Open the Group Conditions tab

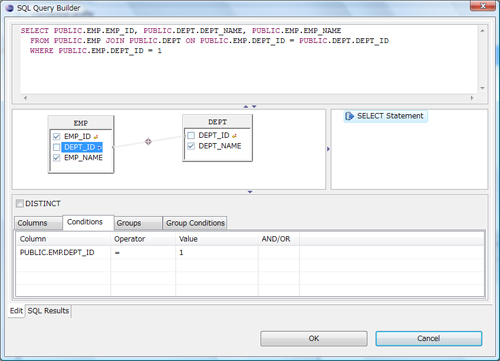[x=195, y=223]
